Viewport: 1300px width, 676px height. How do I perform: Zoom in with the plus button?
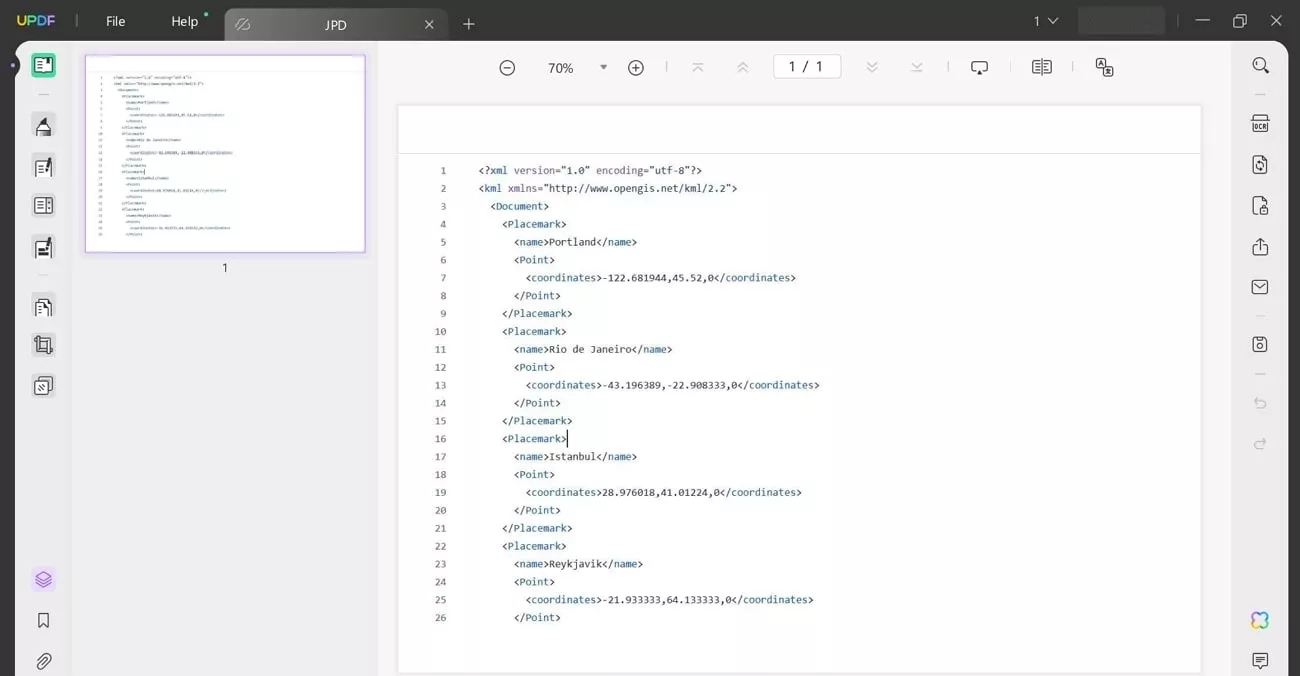click(636, 68)
